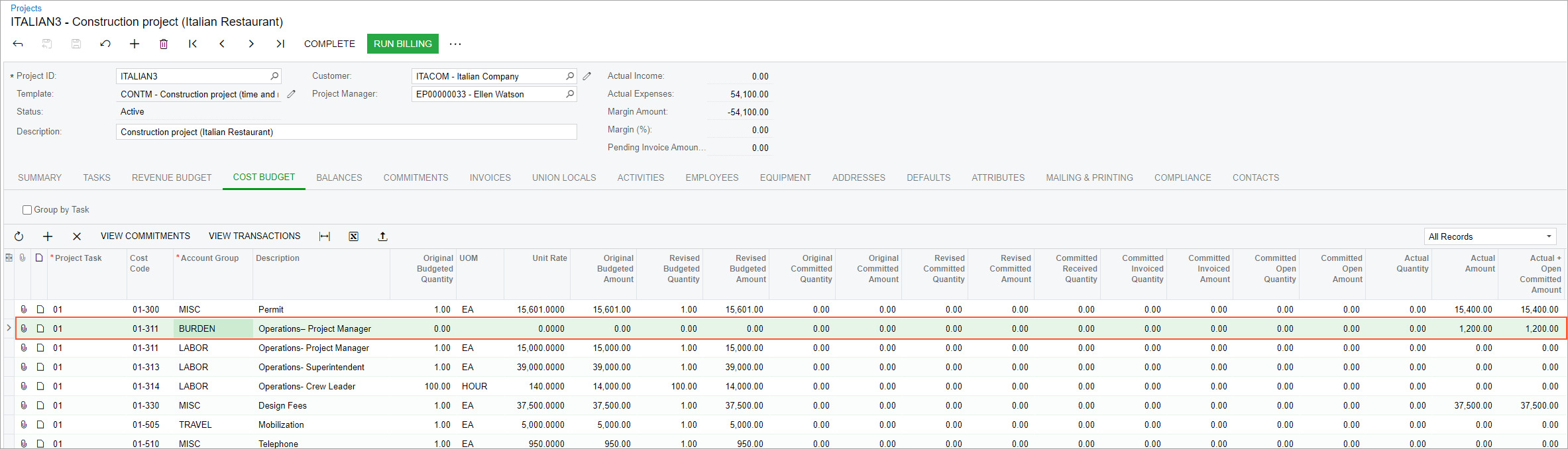Click the Run Billing button
Viewport: 1568px width, 449px height.
(402, 44)
